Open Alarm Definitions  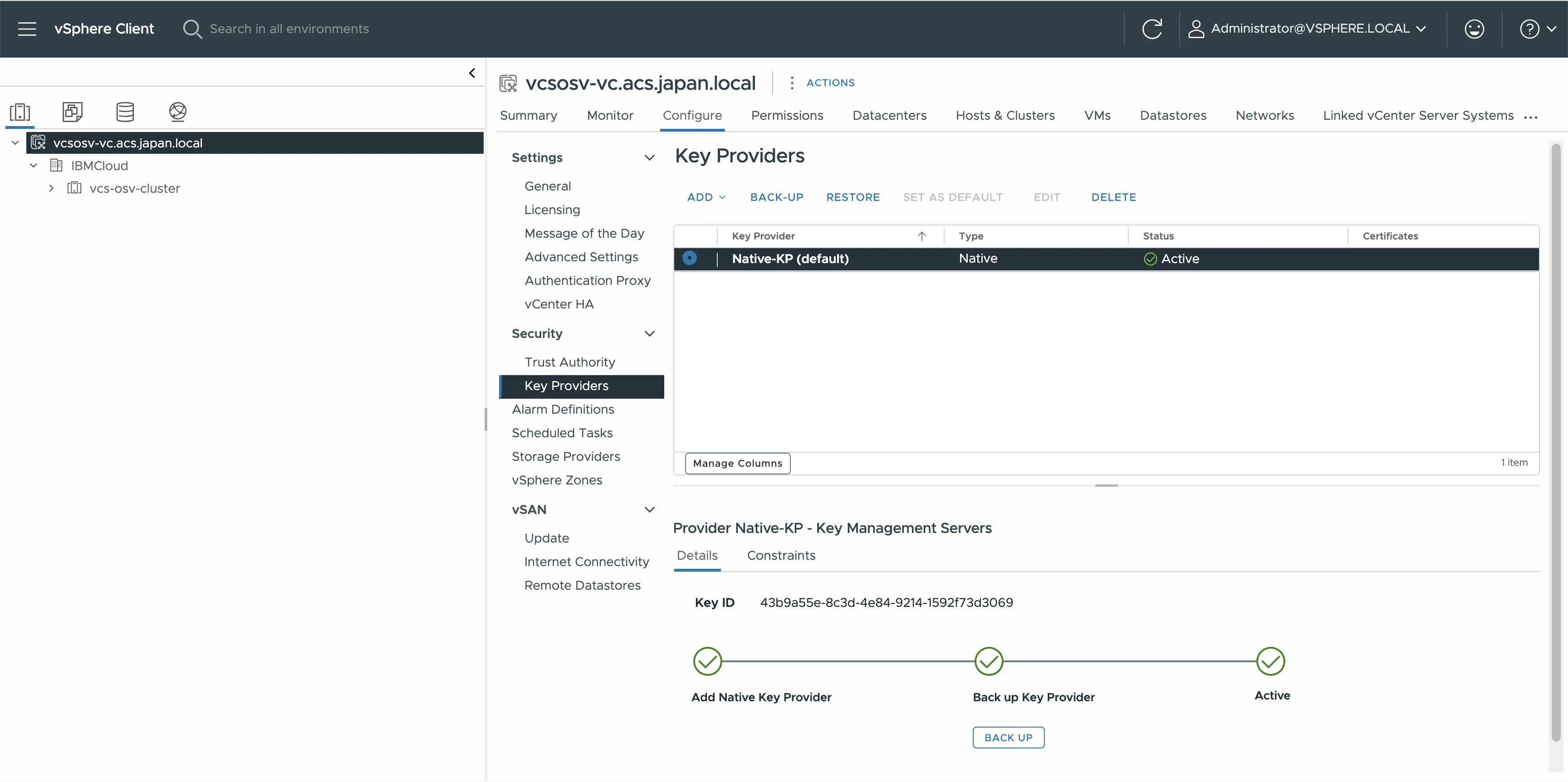click(x=563, y=410)
